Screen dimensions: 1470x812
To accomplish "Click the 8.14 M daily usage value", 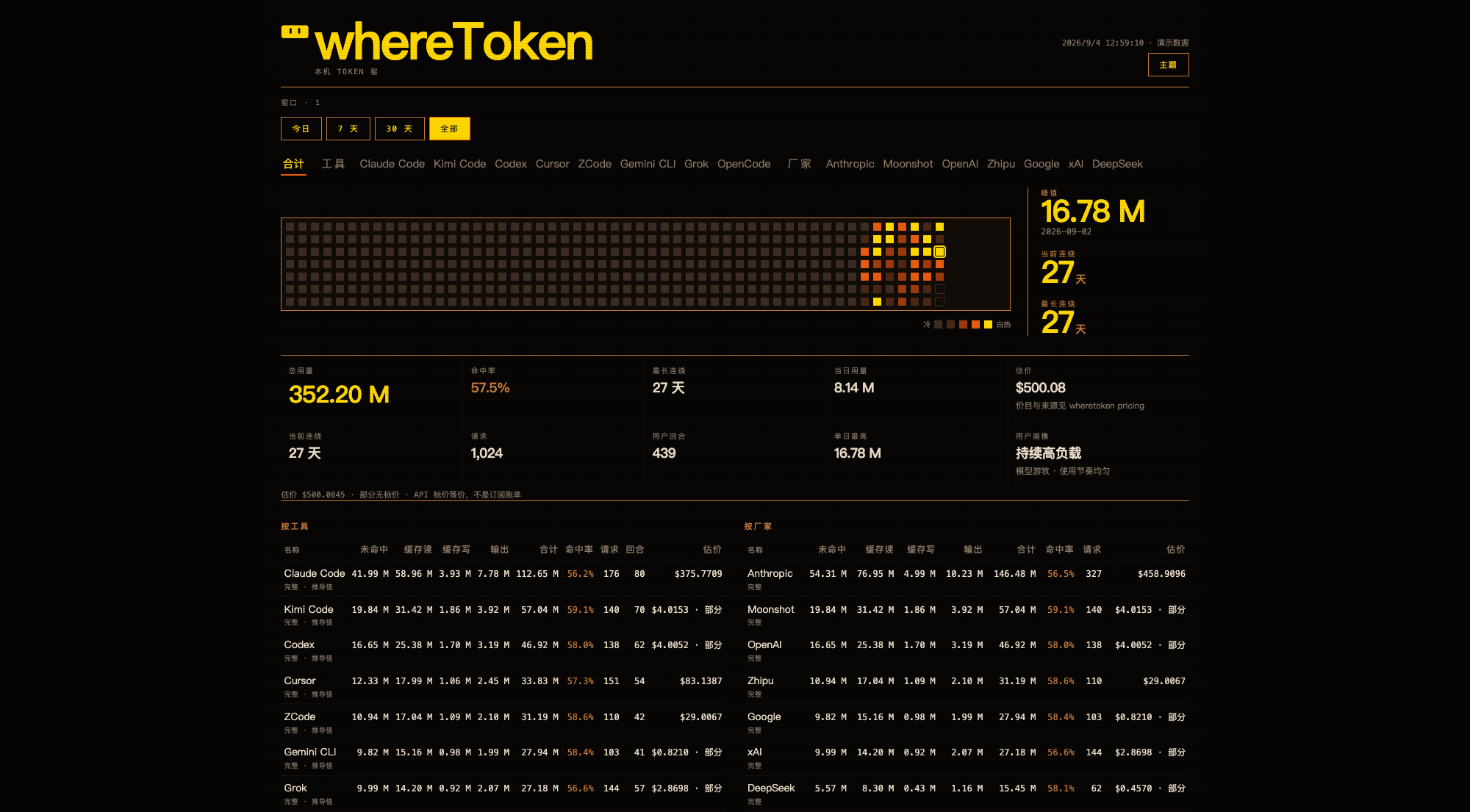I will point(854,388).
